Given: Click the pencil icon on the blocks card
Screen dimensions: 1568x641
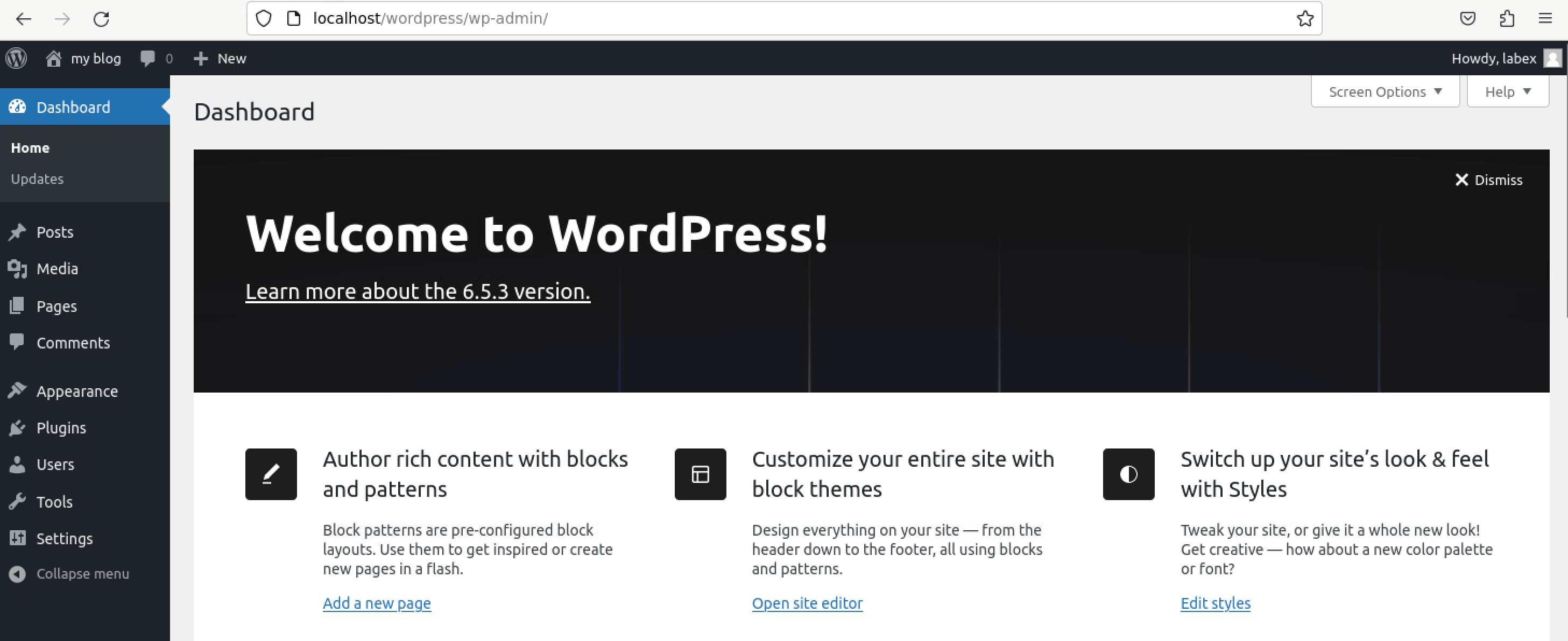Looking at the screenshot, I should pos(270,474).
